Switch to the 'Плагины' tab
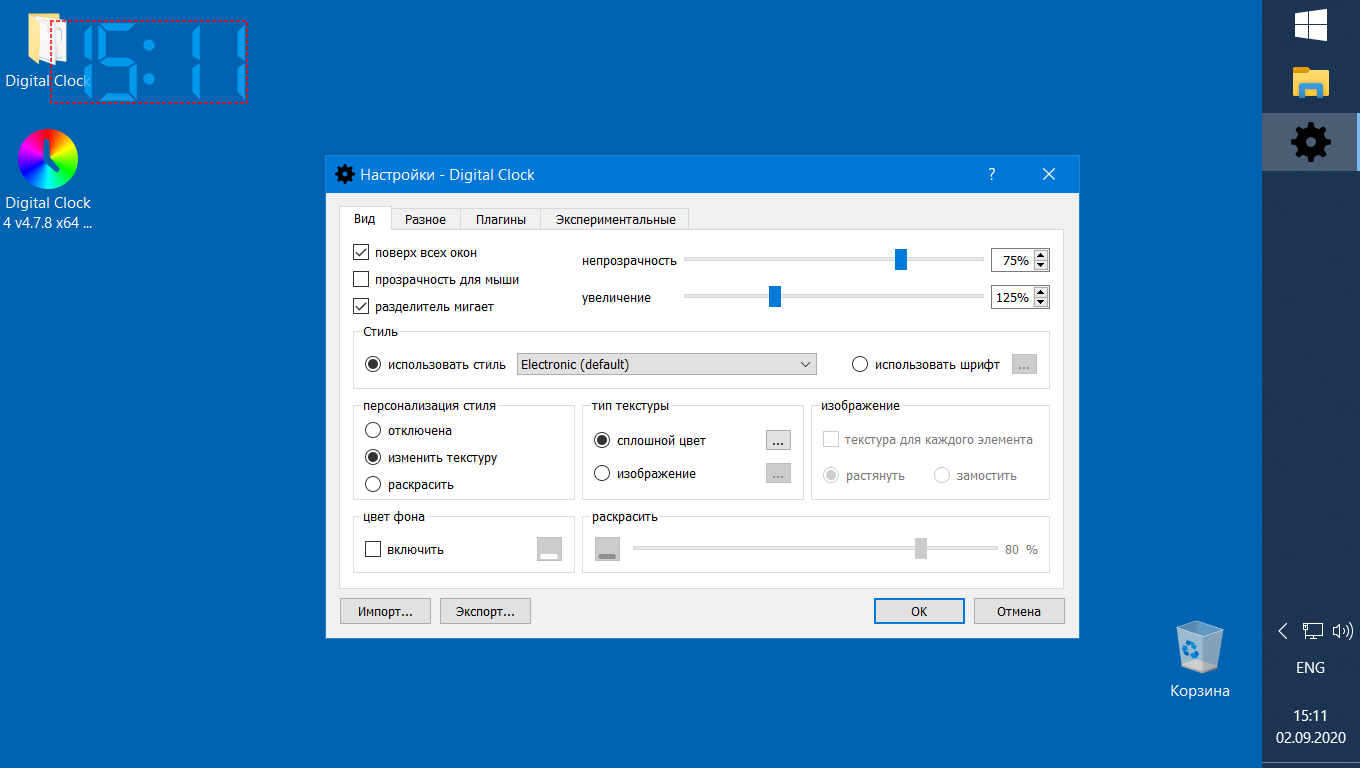Screen dimensions: 1360x768 [500, 219]
